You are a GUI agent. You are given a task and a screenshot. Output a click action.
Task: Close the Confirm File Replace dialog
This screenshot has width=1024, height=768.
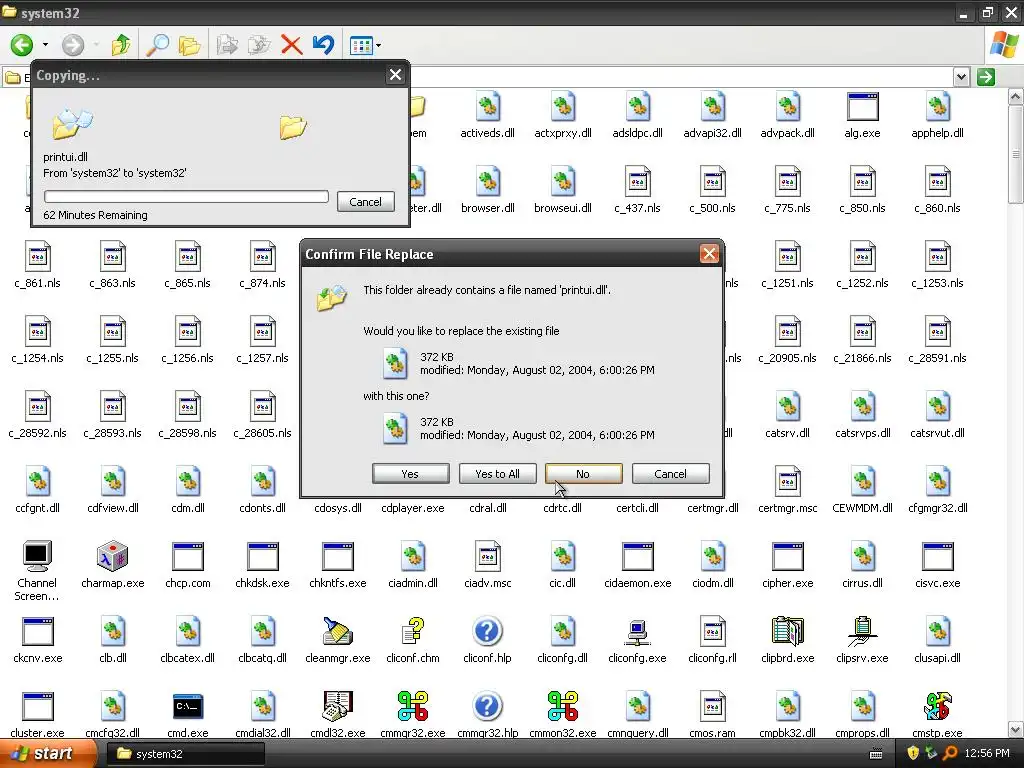[x=709, y=253]
